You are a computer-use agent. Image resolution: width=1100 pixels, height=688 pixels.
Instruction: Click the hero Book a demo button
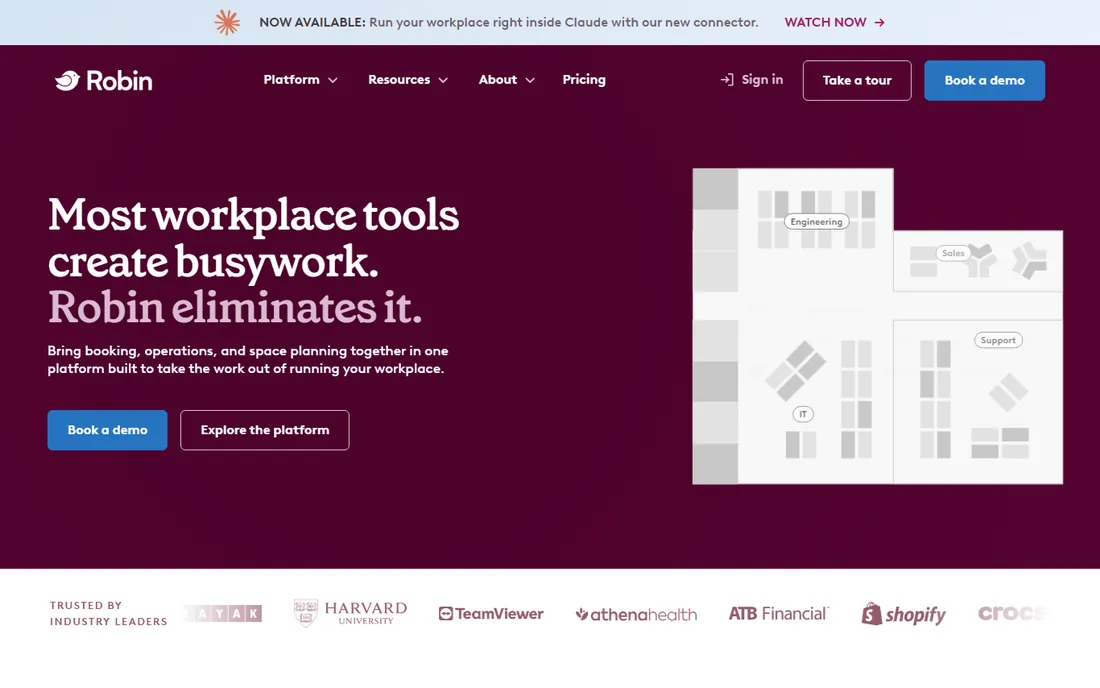(107, 430)
